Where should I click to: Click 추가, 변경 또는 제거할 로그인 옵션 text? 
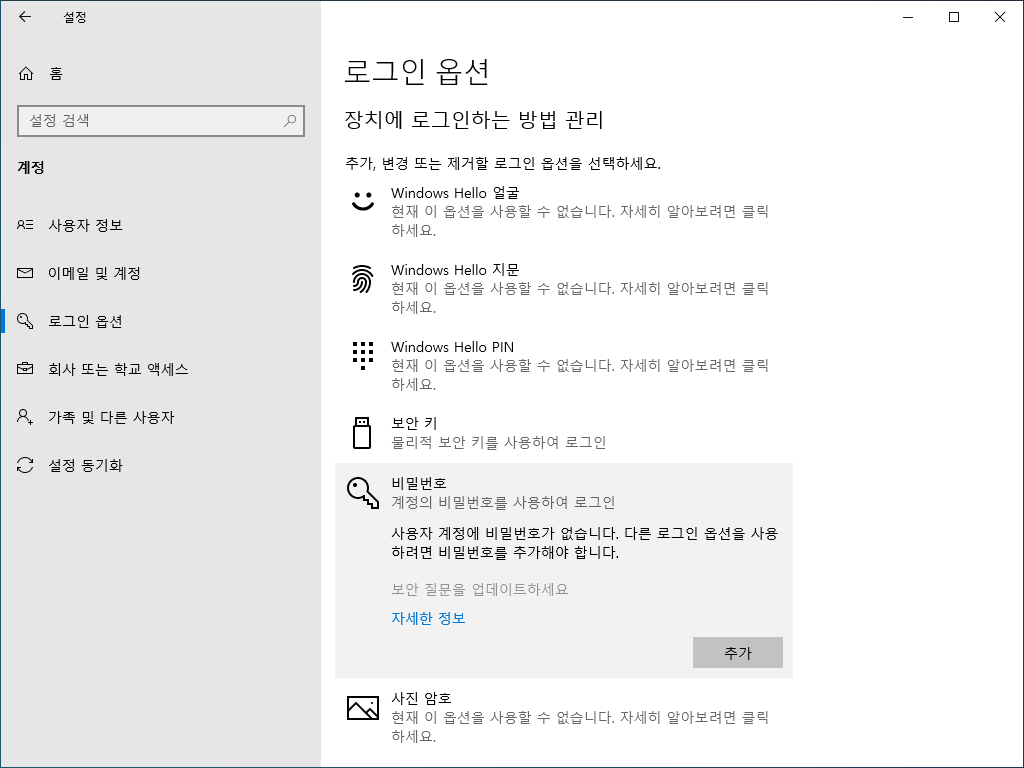[x=502, y=163]
